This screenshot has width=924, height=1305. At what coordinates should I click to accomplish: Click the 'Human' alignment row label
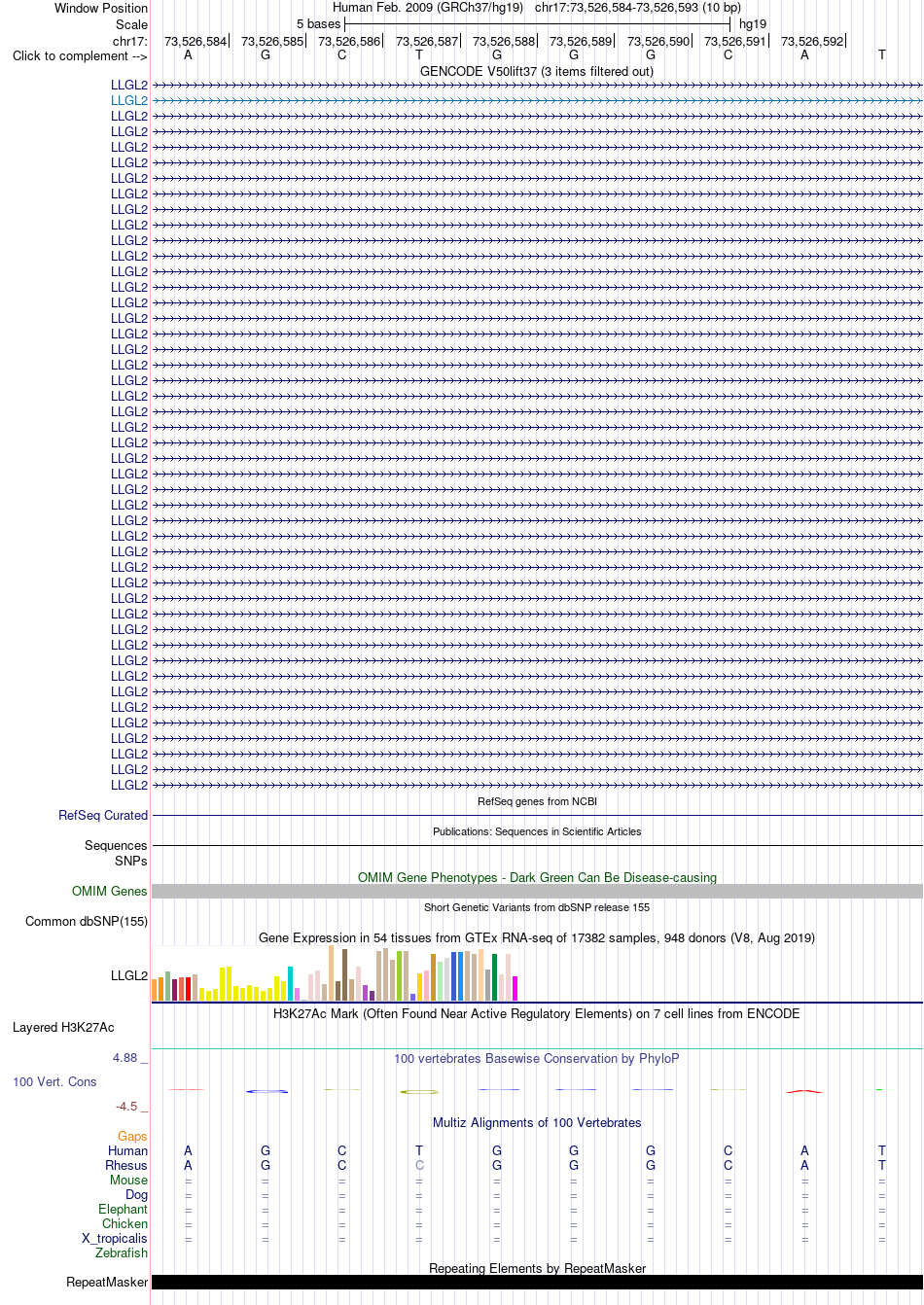point(128,1150)
